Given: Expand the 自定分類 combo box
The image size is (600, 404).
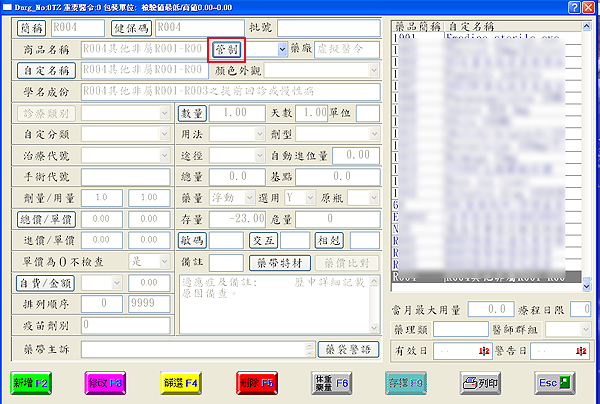Looking at the screenshot, I should [165, 134].
